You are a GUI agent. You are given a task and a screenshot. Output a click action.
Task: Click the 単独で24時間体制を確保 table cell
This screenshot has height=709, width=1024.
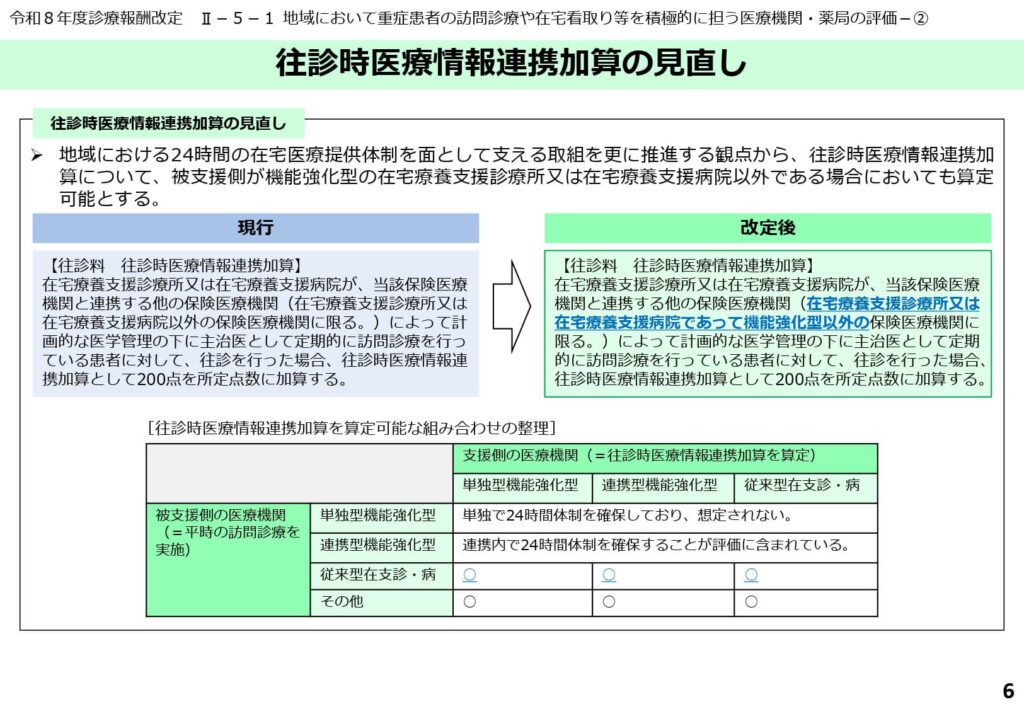(664, 517)
